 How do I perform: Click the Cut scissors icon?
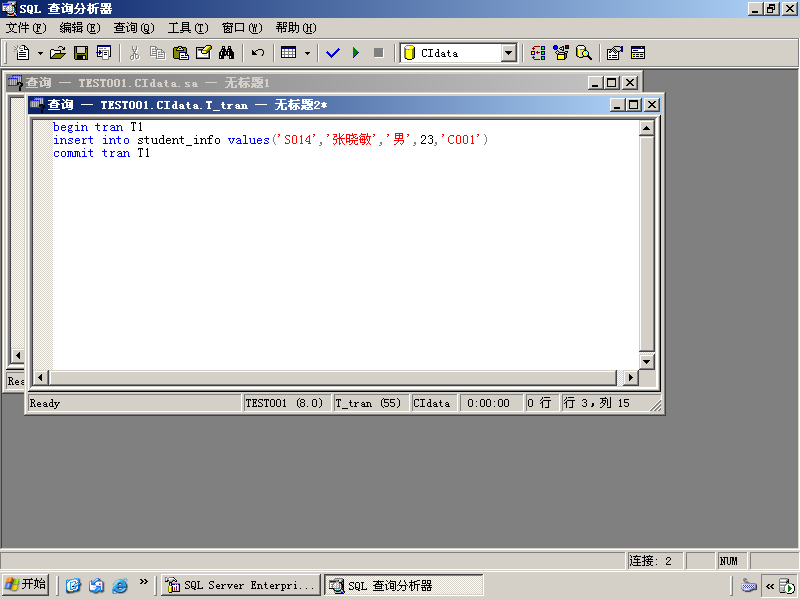[x=134, y=53]
